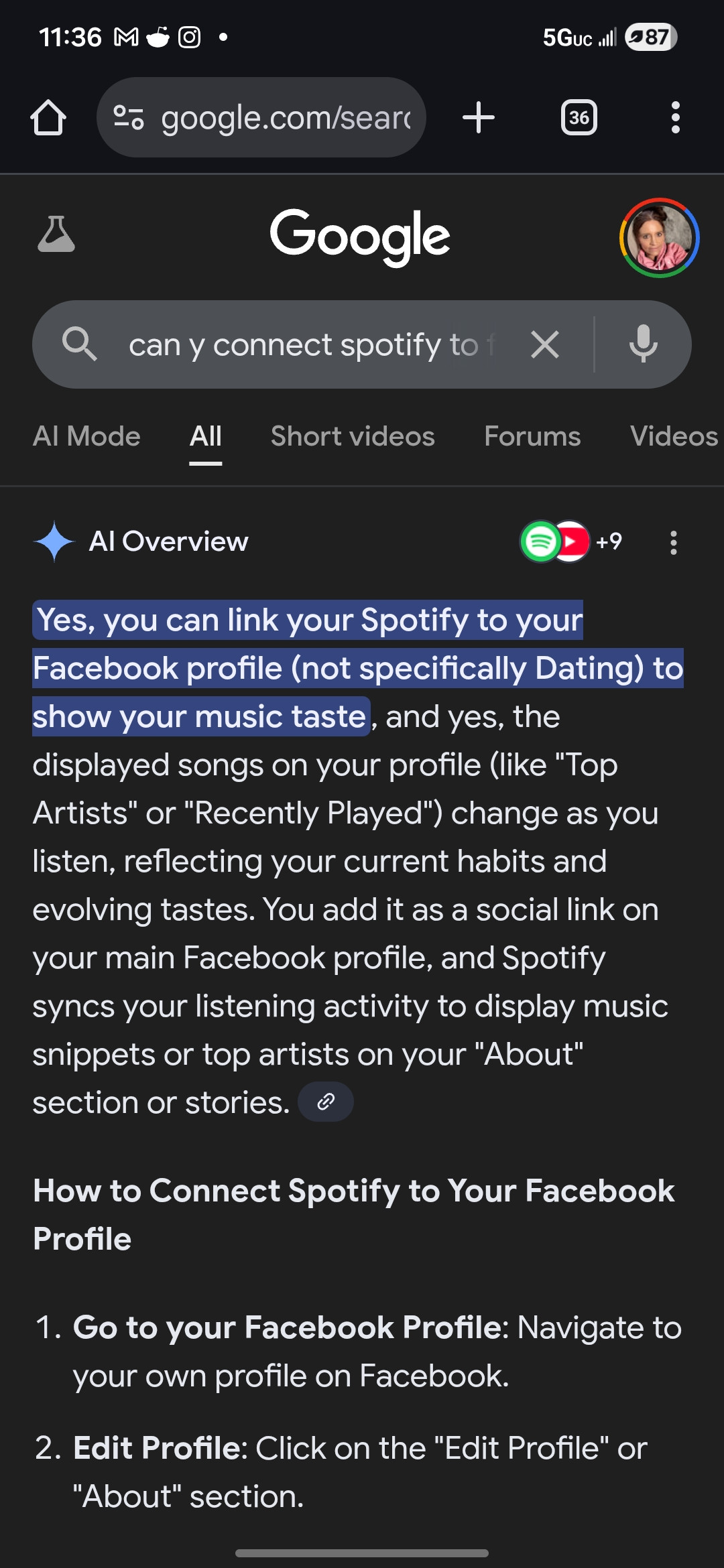Switch to AI Mode tab

tap(86, 436)
